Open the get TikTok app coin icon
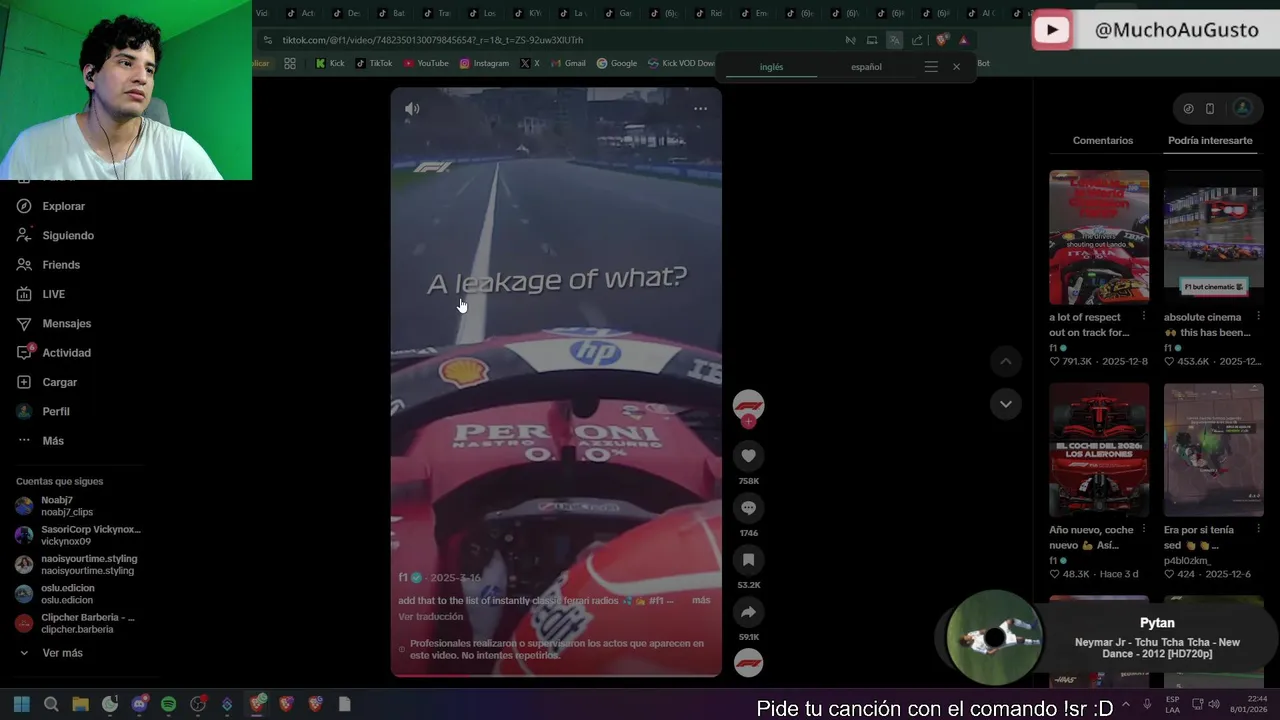The width and height of the screenshot is (1280, 720). pyautogui.click(x=1188, y=108)
